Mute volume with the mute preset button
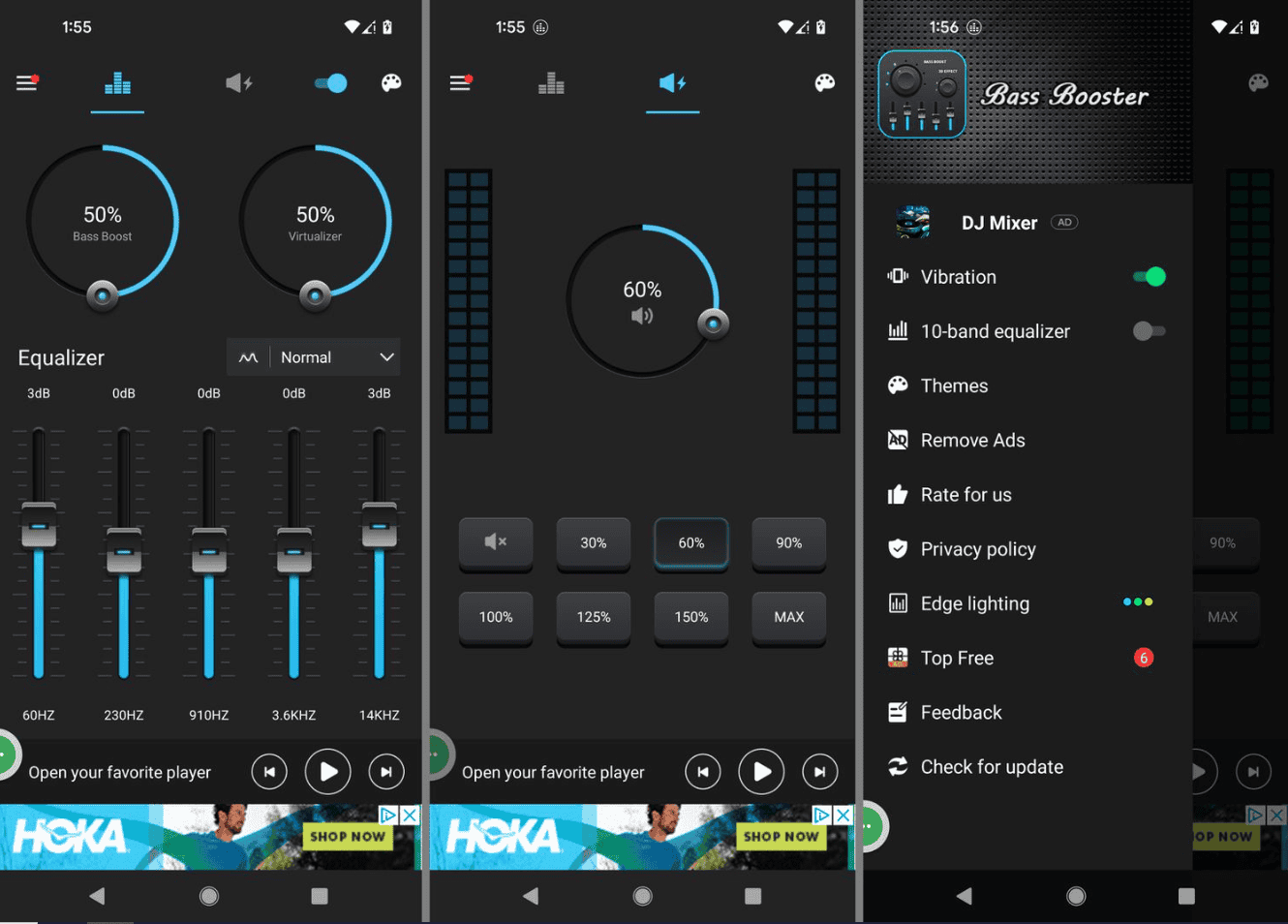1288x924 pixels. click(496, 542)
